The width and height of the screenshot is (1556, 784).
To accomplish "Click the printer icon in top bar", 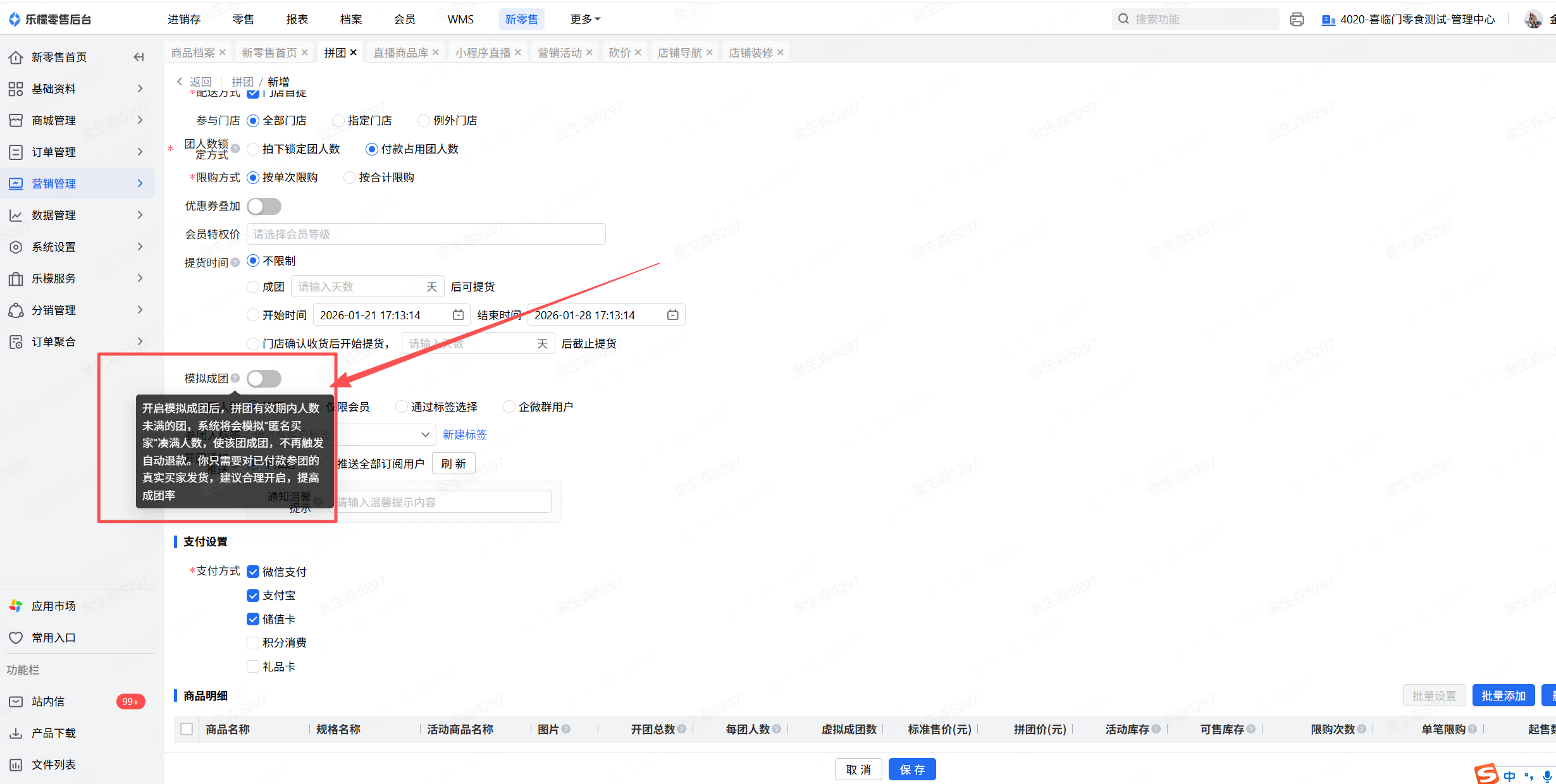I will click(1297, 20).
